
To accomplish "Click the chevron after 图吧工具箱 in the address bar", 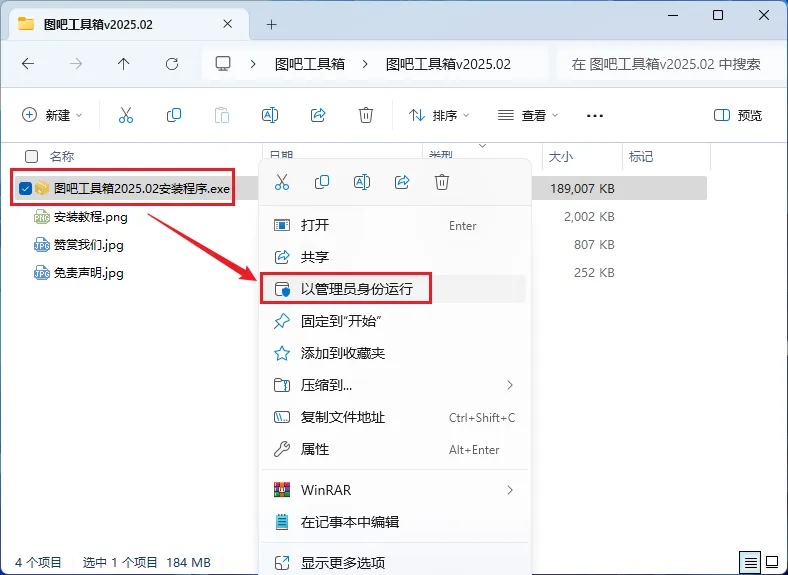I will point(365,64).
